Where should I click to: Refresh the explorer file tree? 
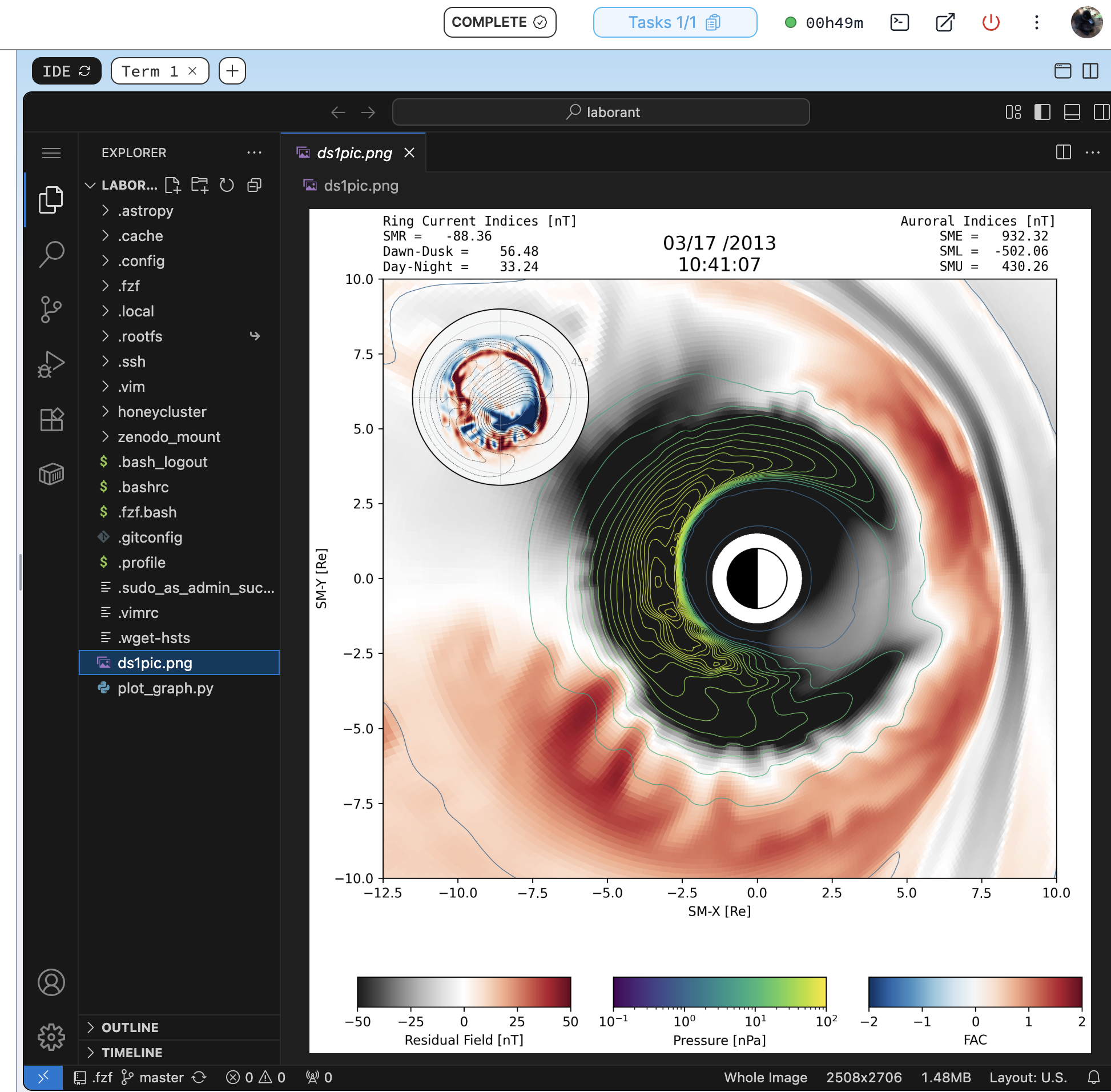click(x=227, y=185)
